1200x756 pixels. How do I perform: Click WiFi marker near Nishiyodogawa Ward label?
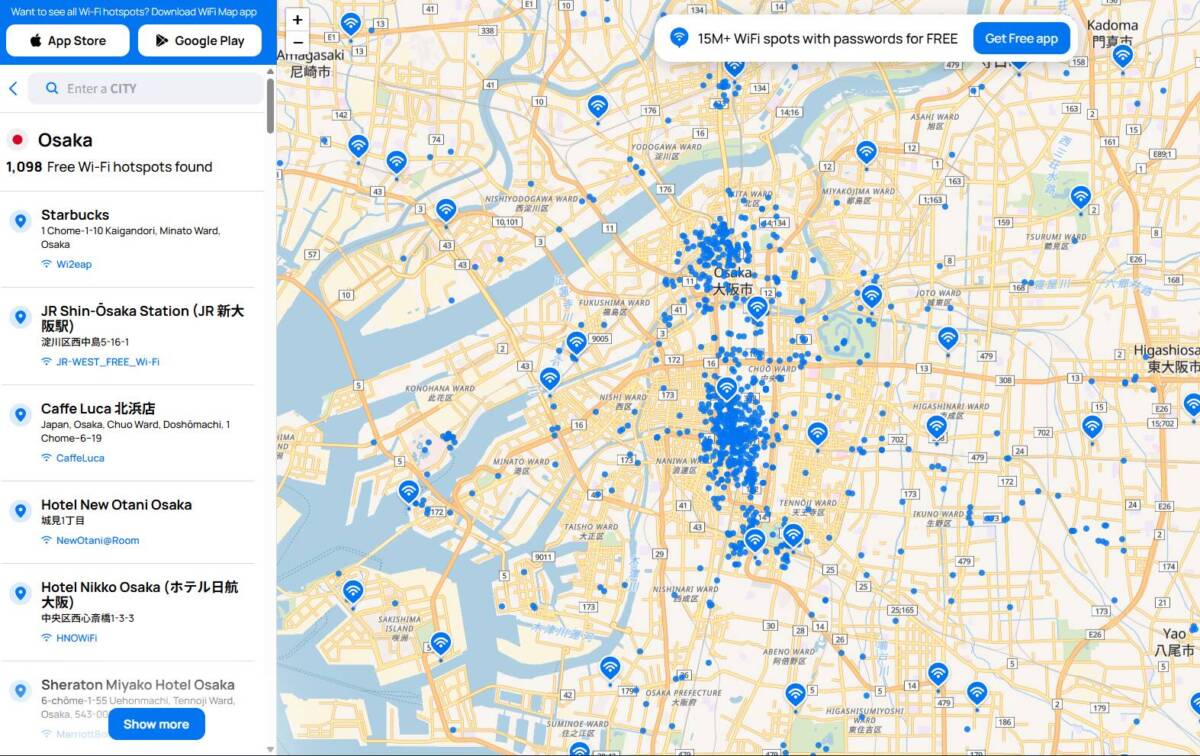[446, 210]
